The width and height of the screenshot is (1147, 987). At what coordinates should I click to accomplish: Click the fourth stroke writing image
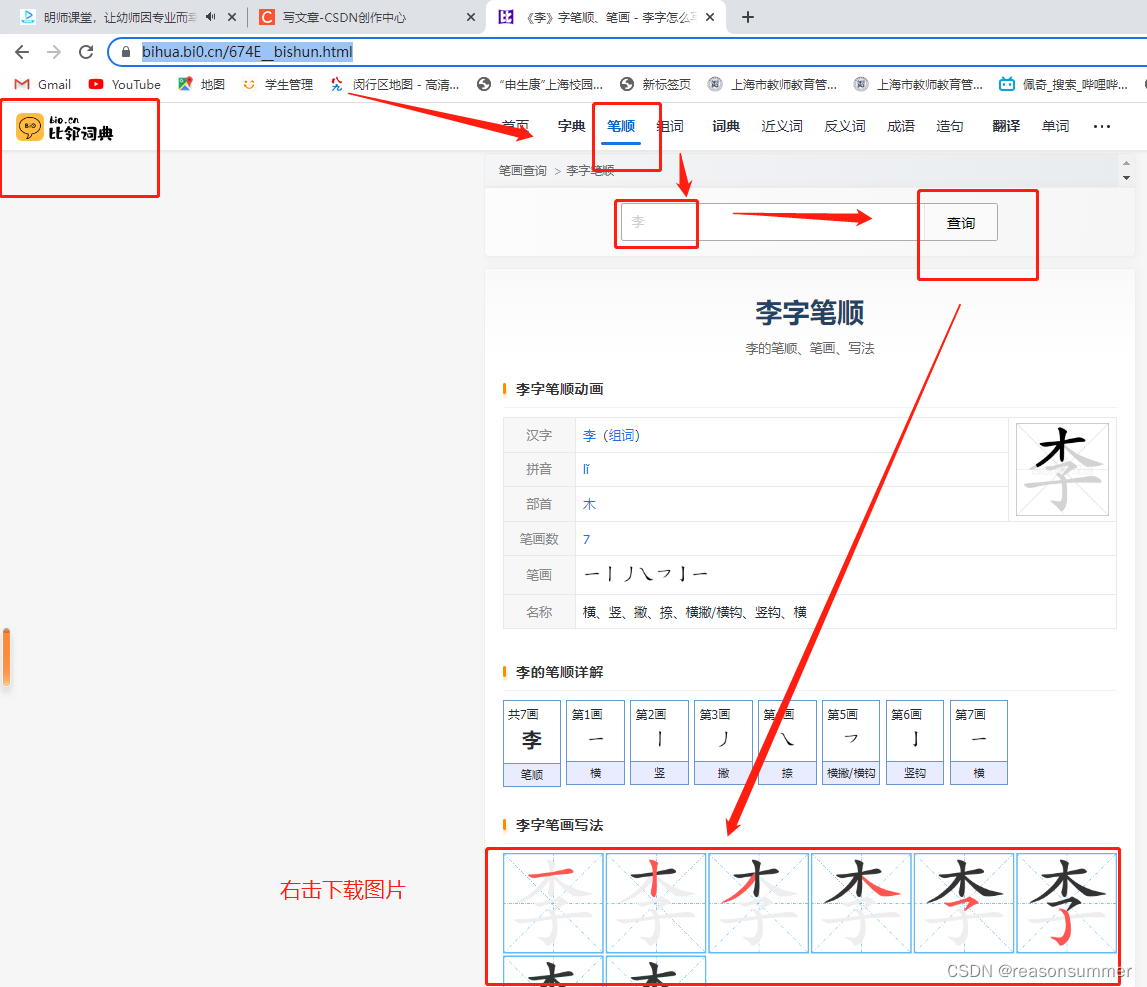(861, 903)
